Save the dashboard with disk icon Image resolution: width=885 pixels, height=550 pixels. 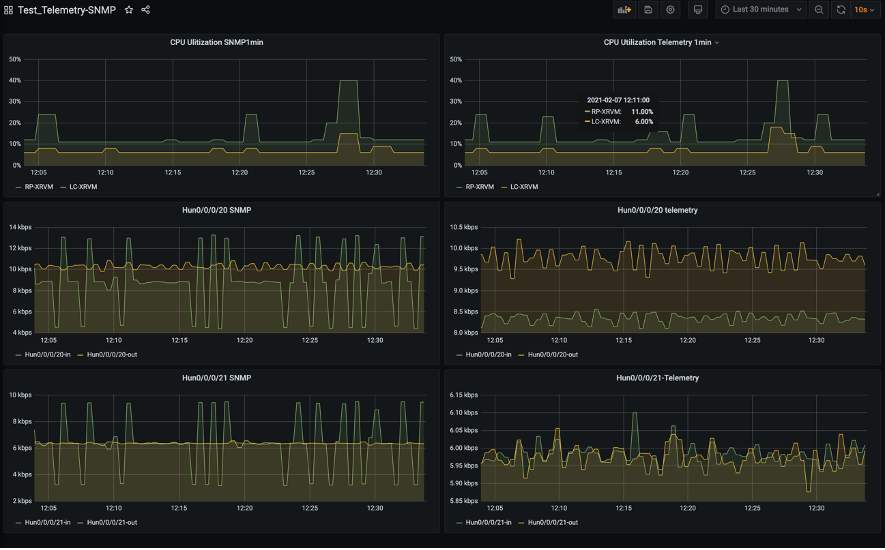point(648,10)
